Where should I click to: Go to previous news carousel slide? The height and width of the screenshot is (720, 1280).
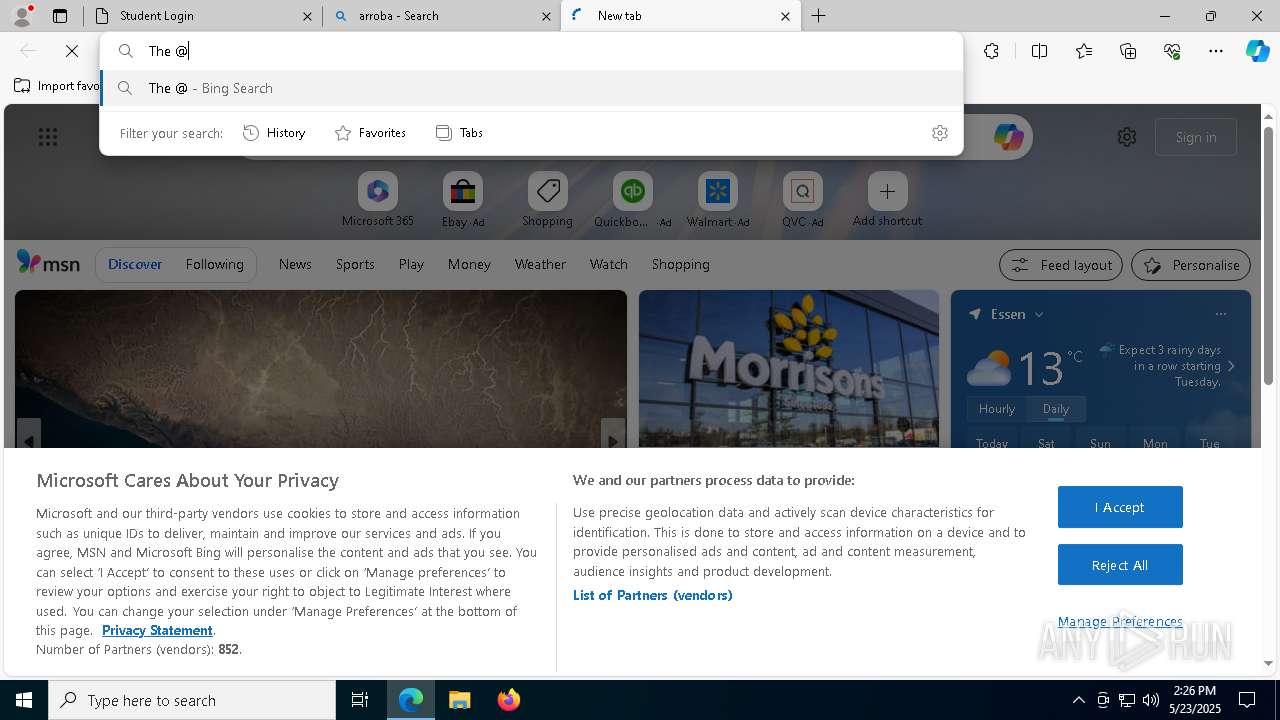coord(29,441)
